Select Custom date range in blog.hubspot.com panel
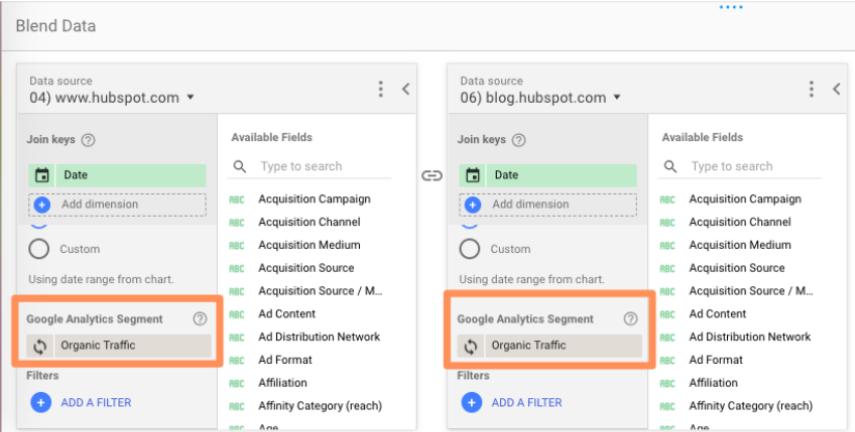The width and height of the screenshot is (855, 432). pos(469,249)
